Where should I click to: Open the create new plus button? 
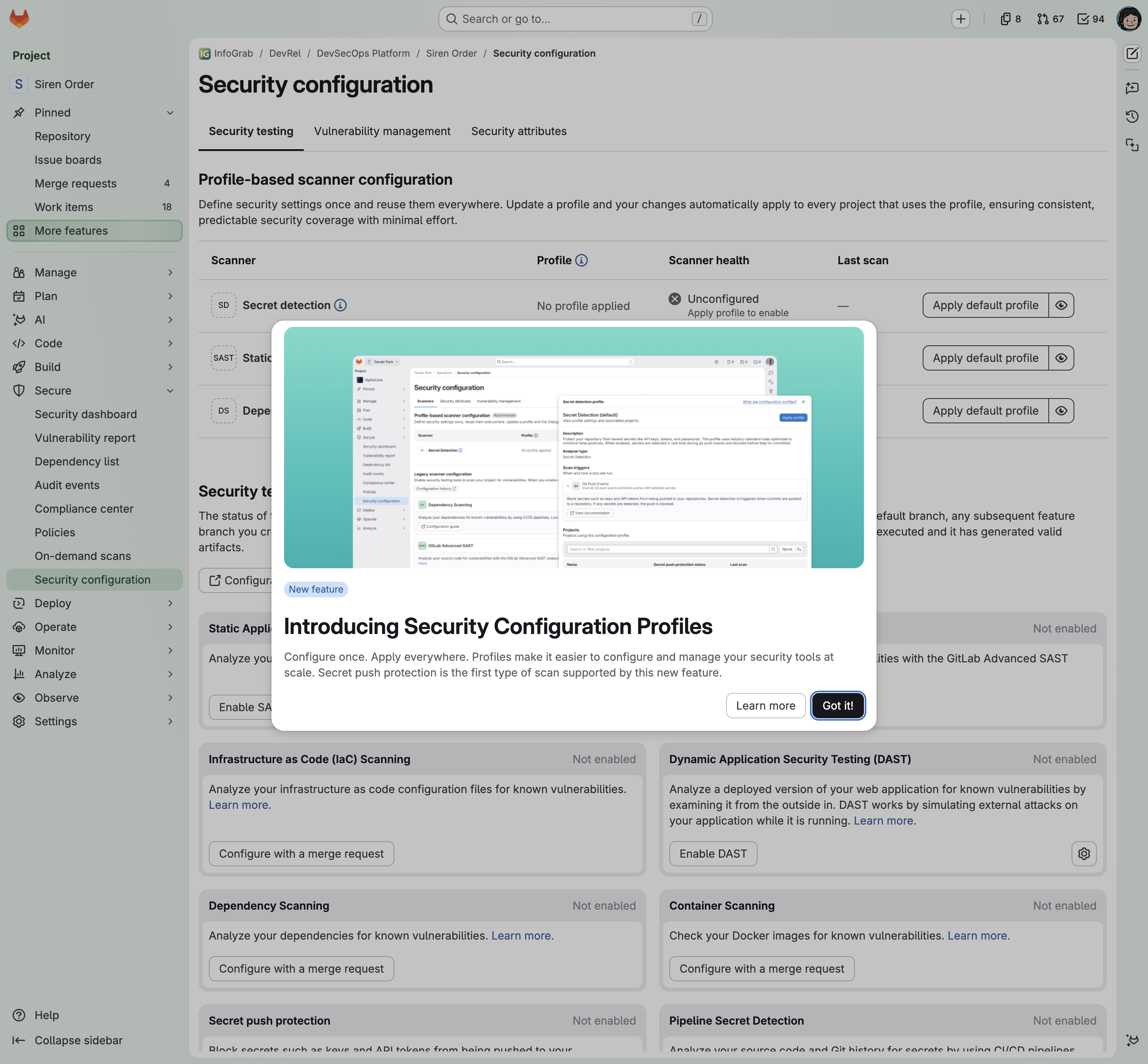[960, 19]
